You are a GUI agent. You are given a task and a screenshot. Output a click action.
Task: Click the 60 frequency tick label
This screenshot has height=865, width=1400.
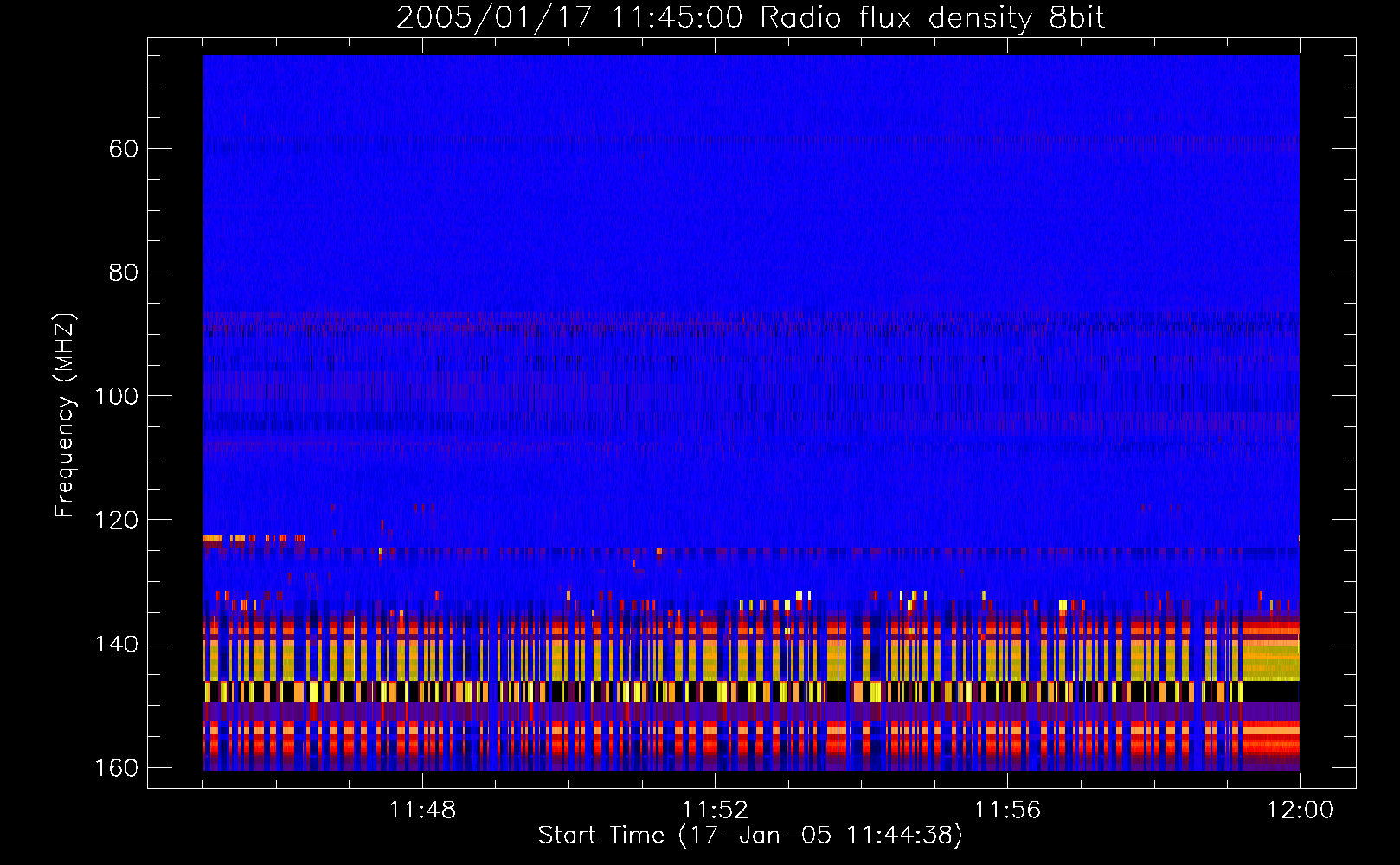point(124,149)
